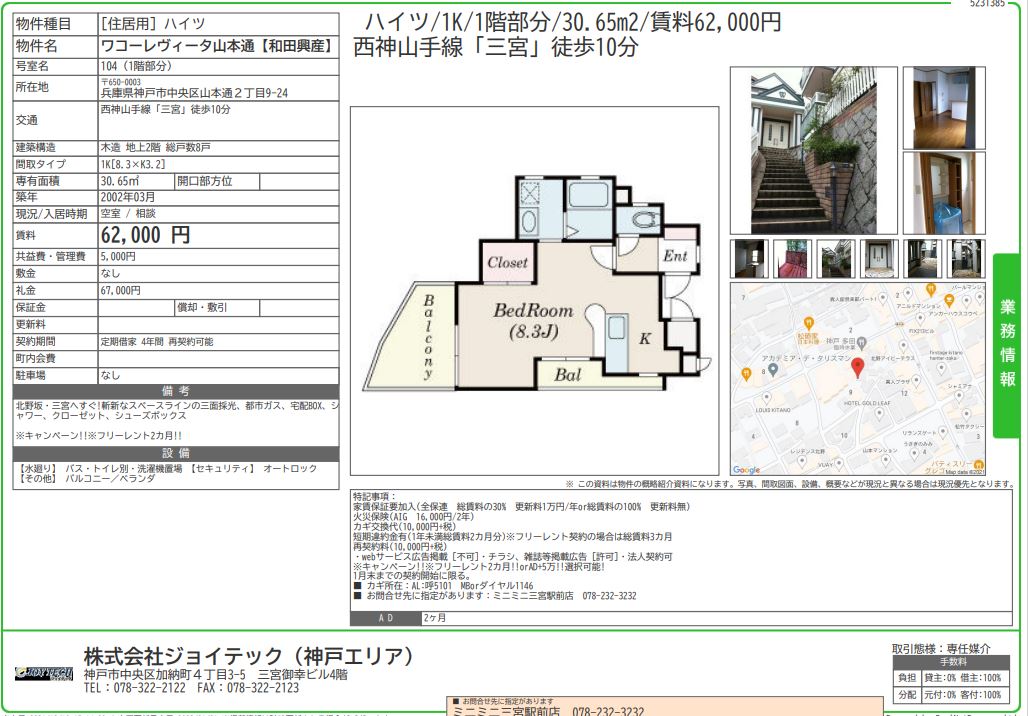
Task: Click the room number 104 (1階部分)
Action: pyautogui.click(x=136, y=66)
